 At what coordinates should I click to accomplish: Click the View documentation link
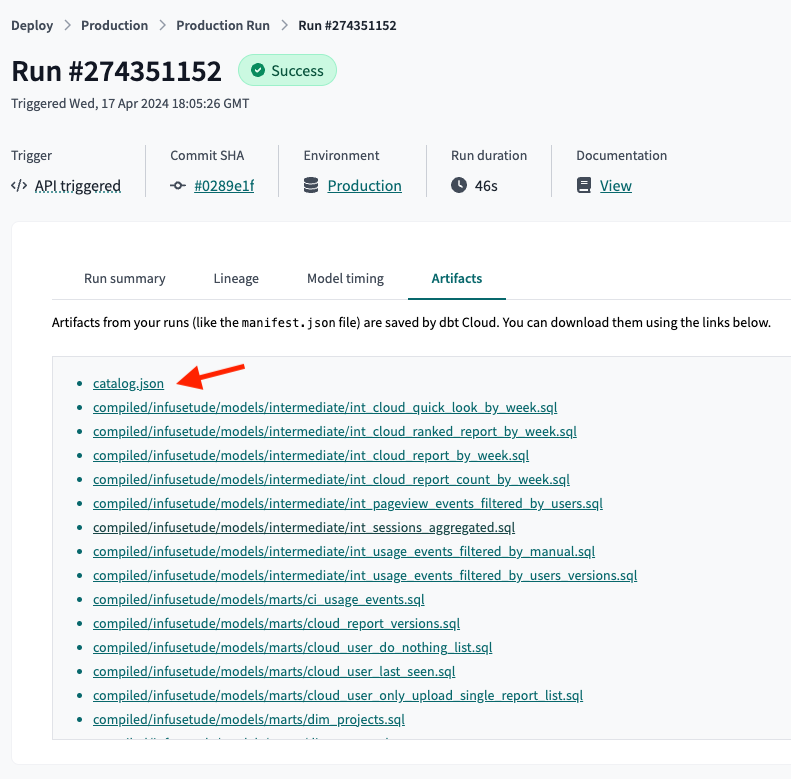coord(615,186)
